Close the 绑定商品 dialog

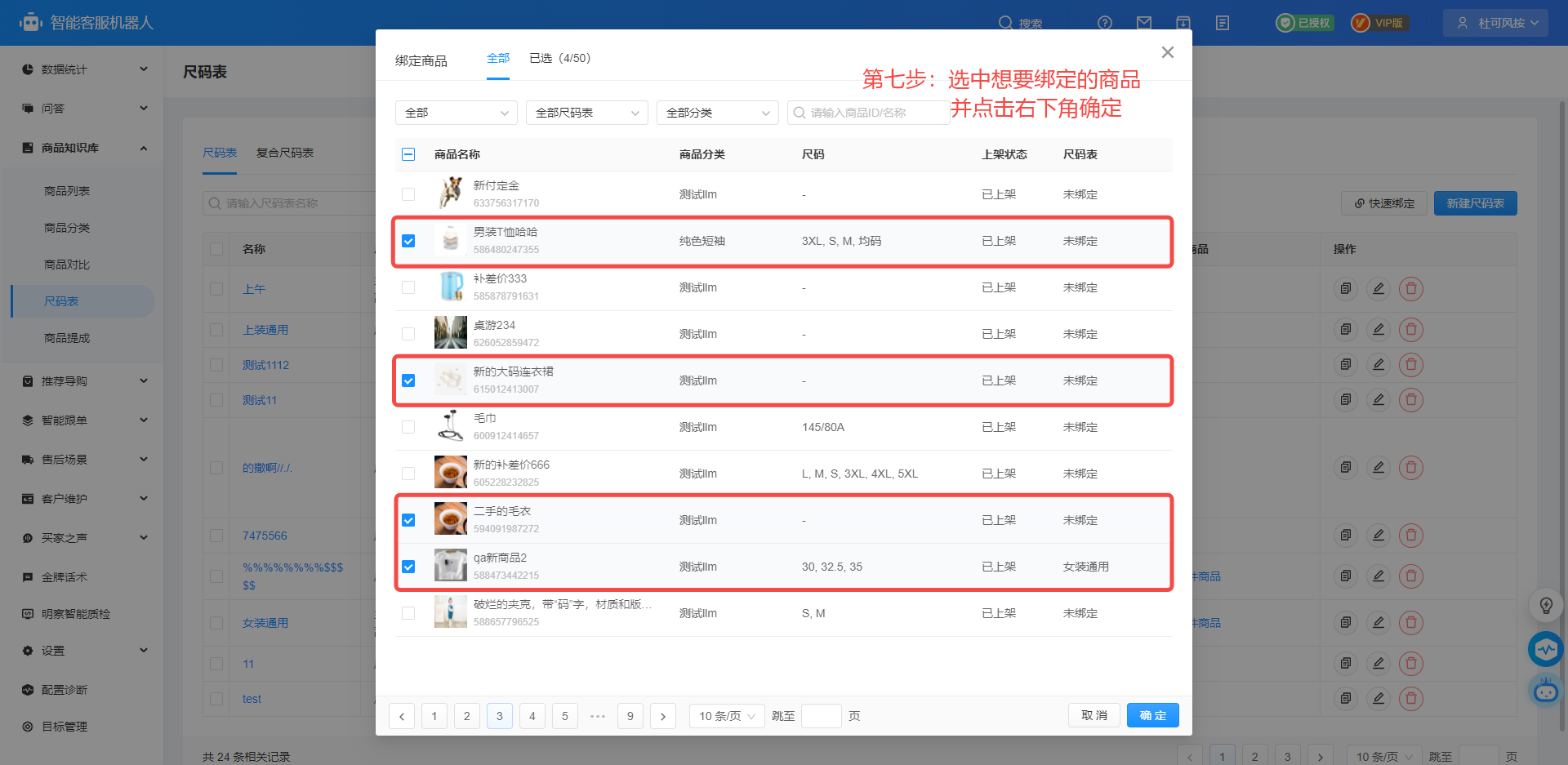[x=1168, y=52]
